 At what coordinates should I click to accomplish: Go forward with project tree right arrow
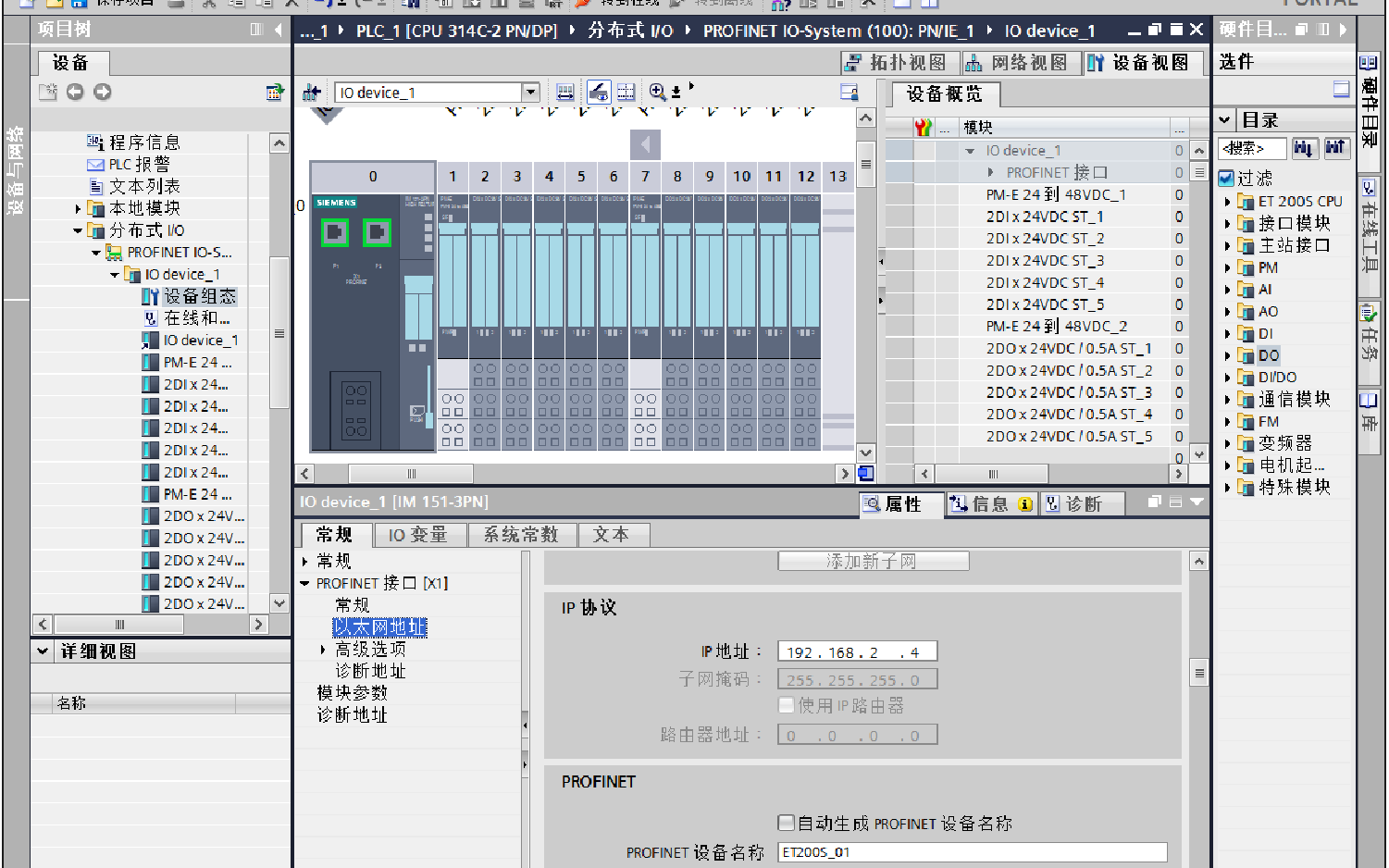tap(103, 92)
